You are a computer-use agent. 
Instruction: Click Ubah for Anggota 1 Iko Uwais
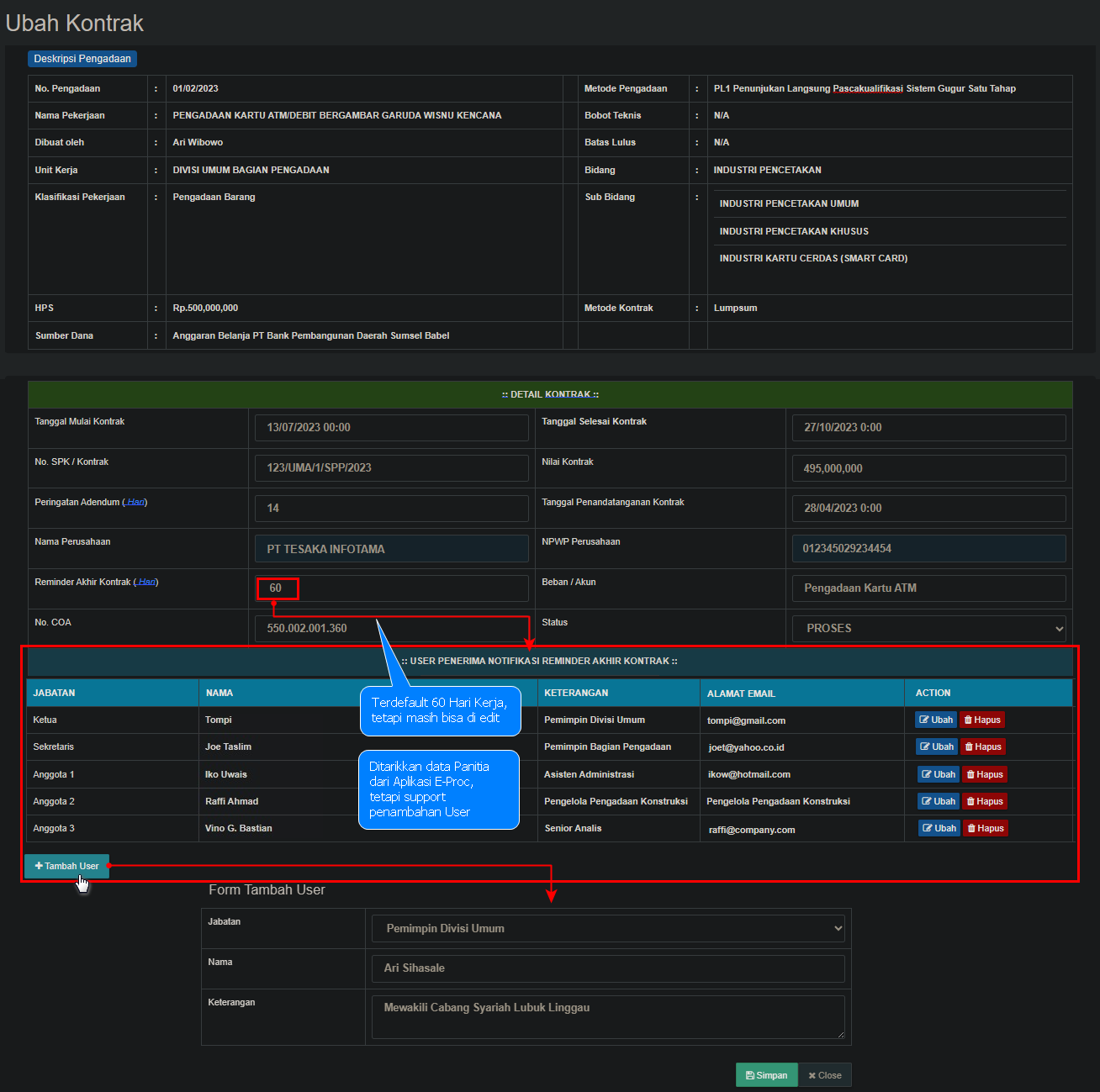[x=938, y=774]
